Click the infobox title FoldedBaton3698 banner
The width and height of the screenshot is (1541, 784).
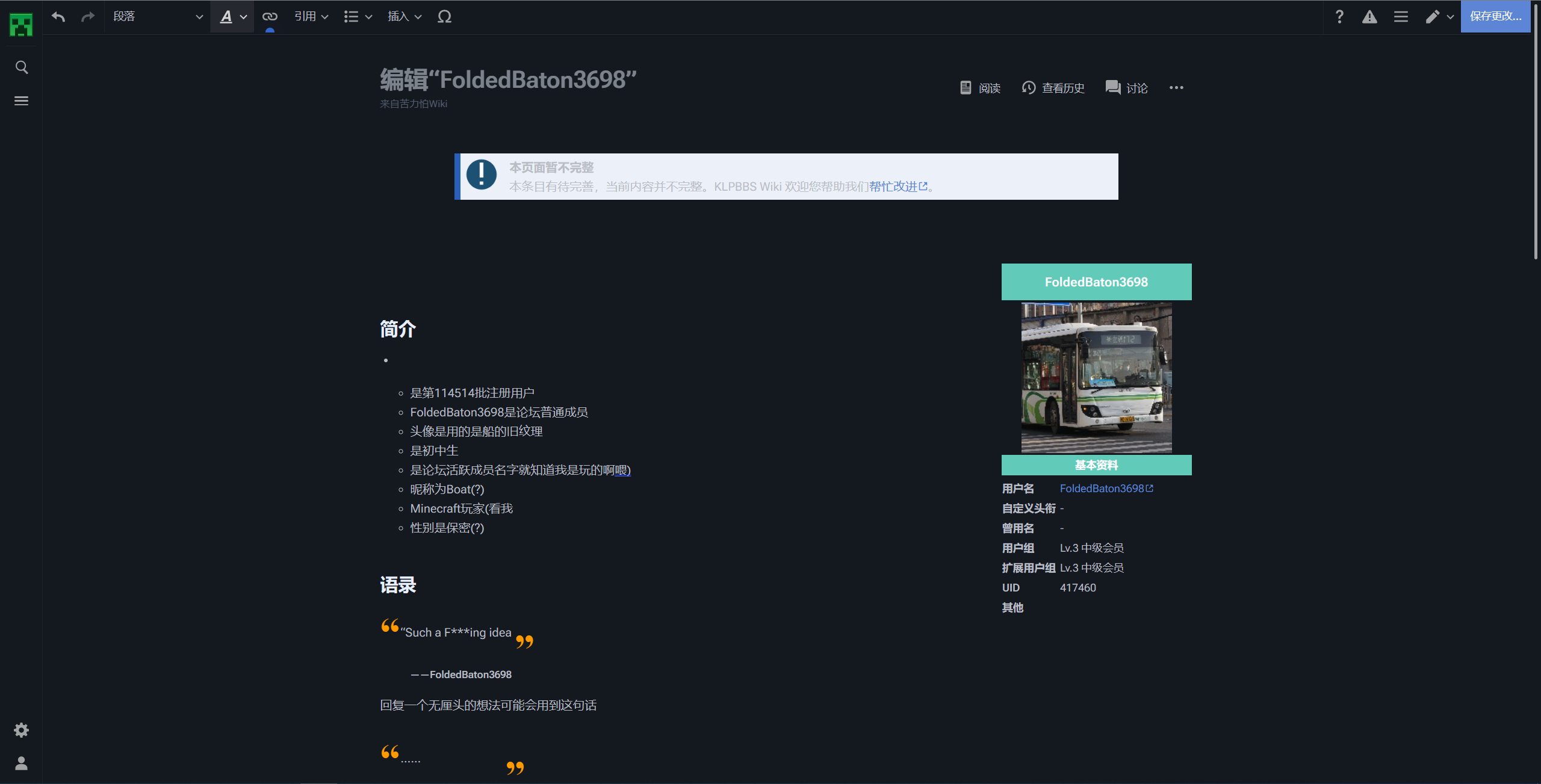(x=1096, y=282)
